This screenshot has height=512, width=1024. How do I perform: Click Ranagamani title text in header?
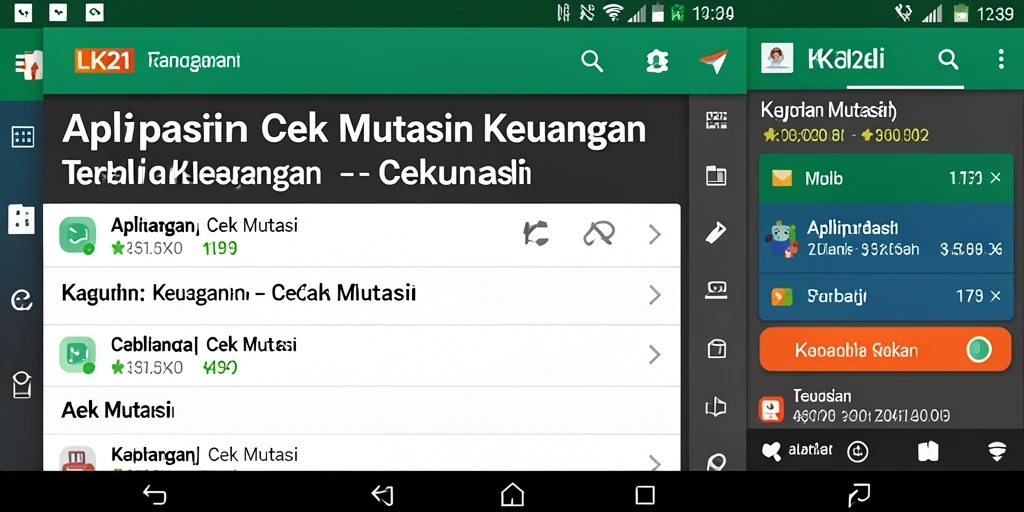point(194,61)
